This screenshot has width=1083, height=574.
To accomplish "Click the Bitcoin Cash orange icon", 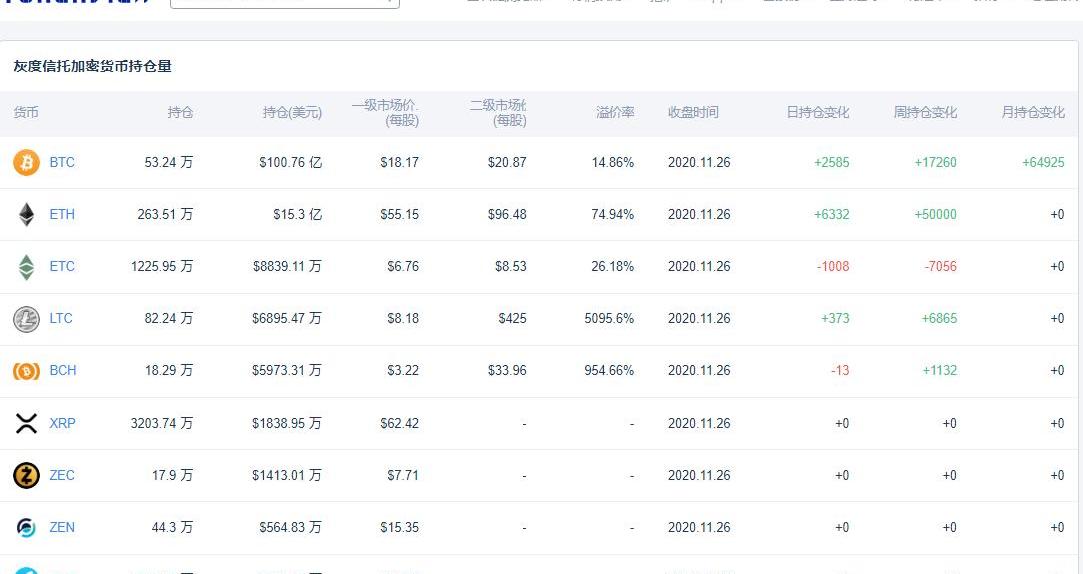I will [x=26, y=371].
